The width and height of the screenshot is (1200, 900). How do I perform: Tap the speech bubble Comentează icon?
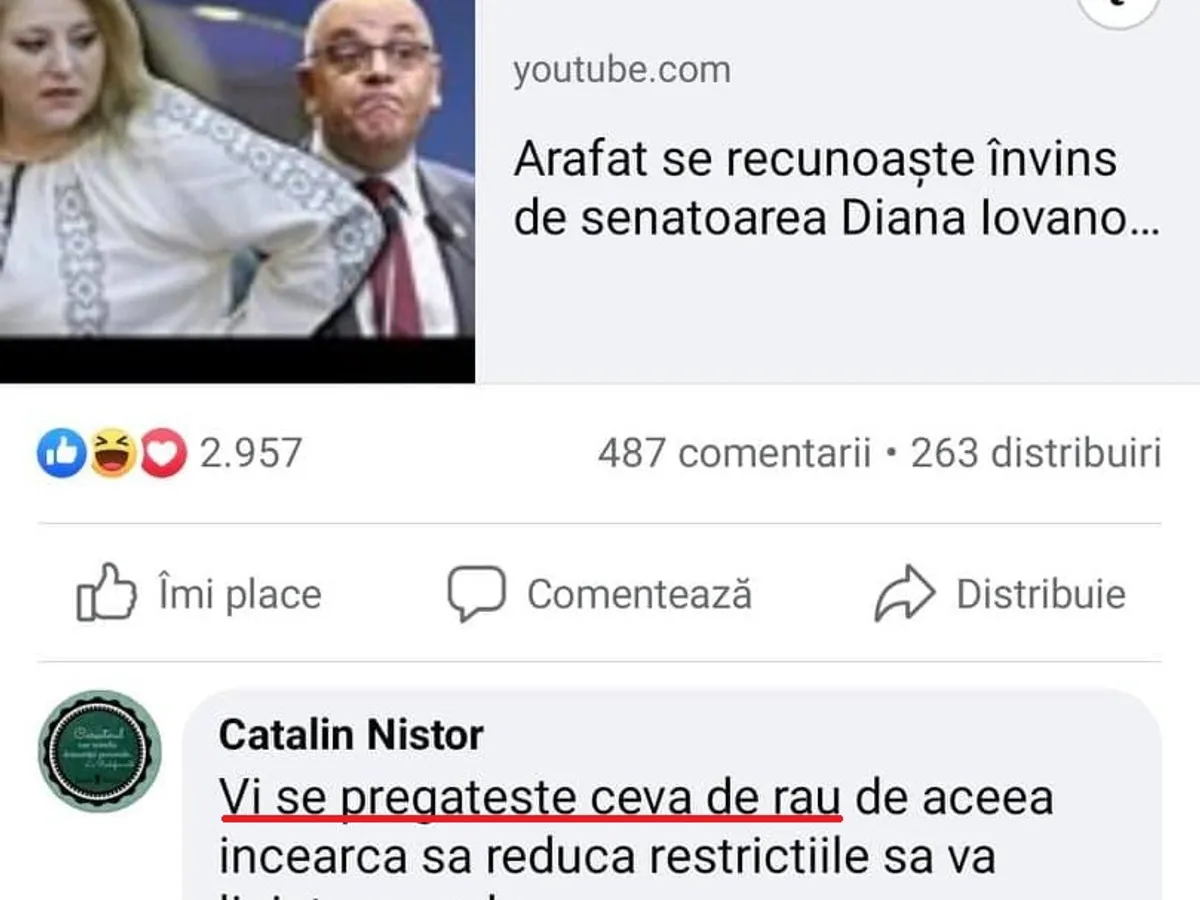coord(476,593)
